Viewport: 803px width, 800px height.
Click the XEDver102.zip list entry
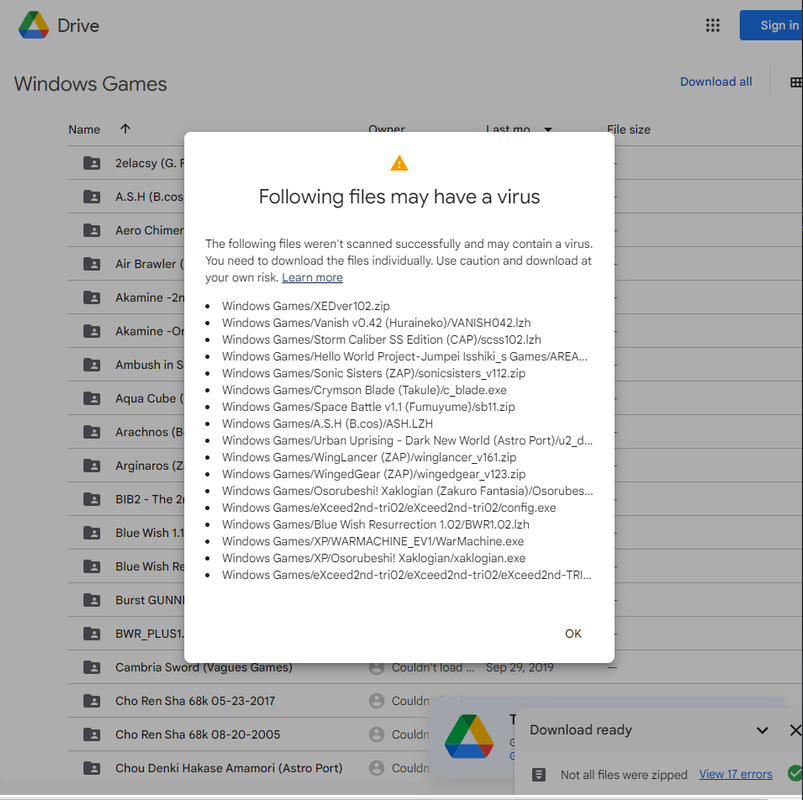[306, 306]
